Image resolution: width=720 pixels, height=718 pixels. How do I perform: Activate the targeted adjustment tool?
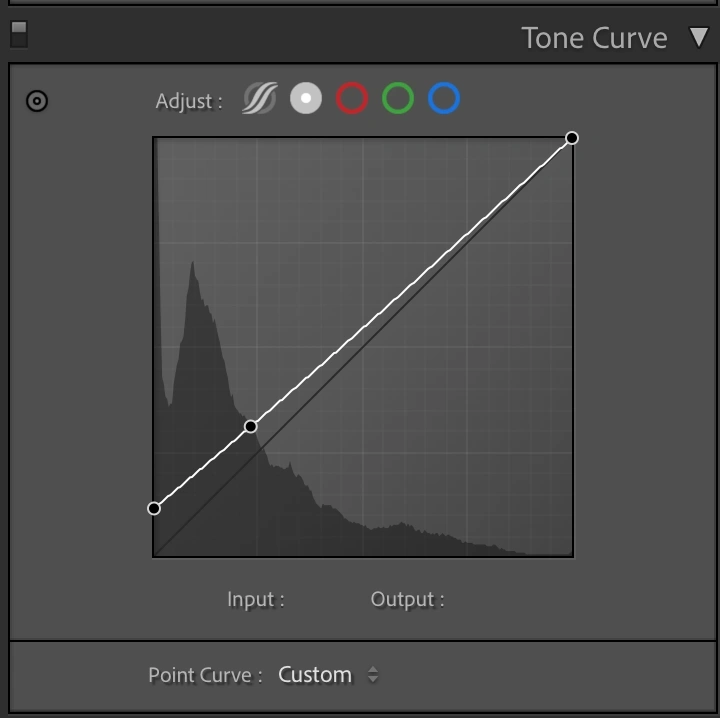(37, 101)
